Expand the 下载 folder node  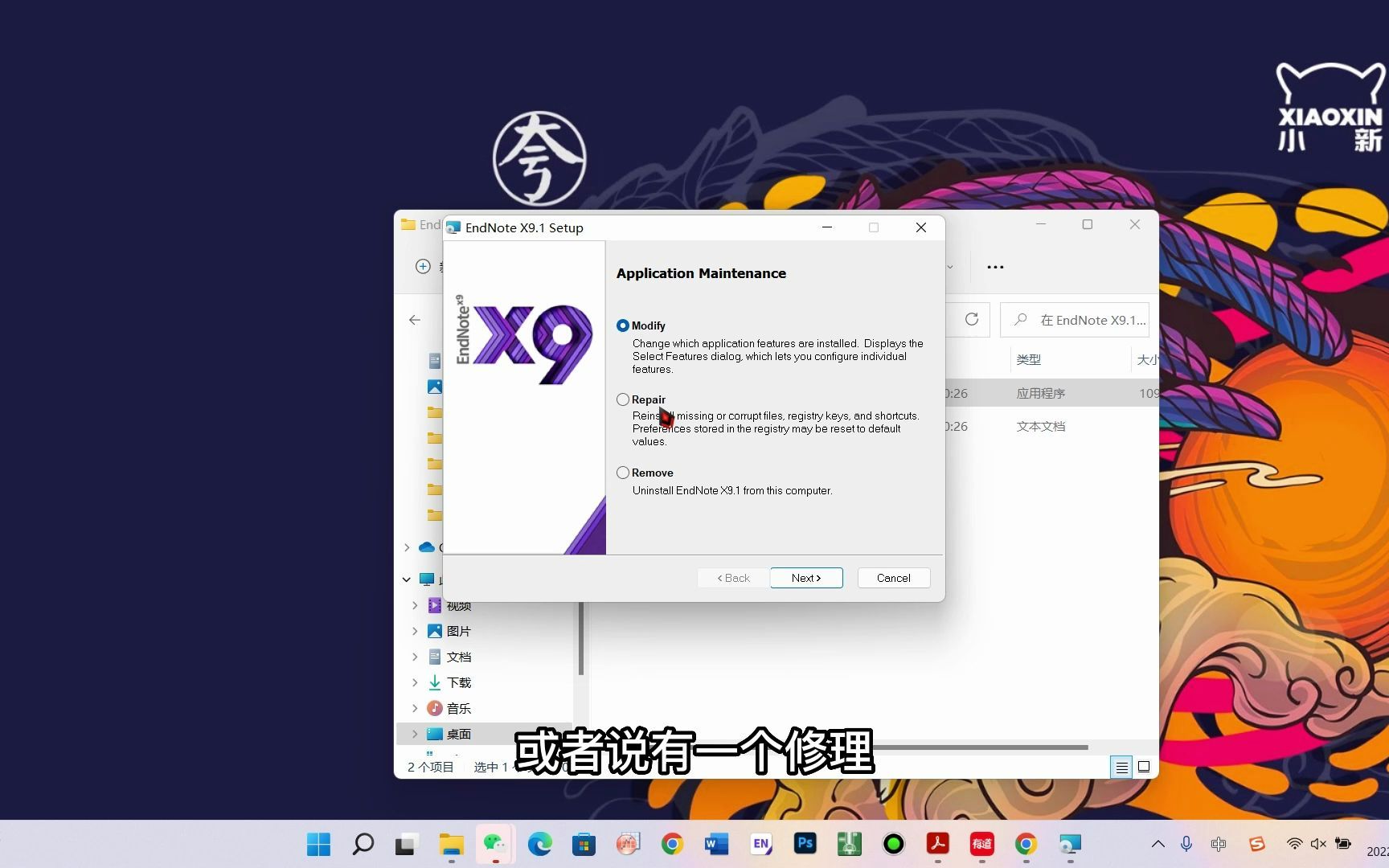click(x=415, y=682)
